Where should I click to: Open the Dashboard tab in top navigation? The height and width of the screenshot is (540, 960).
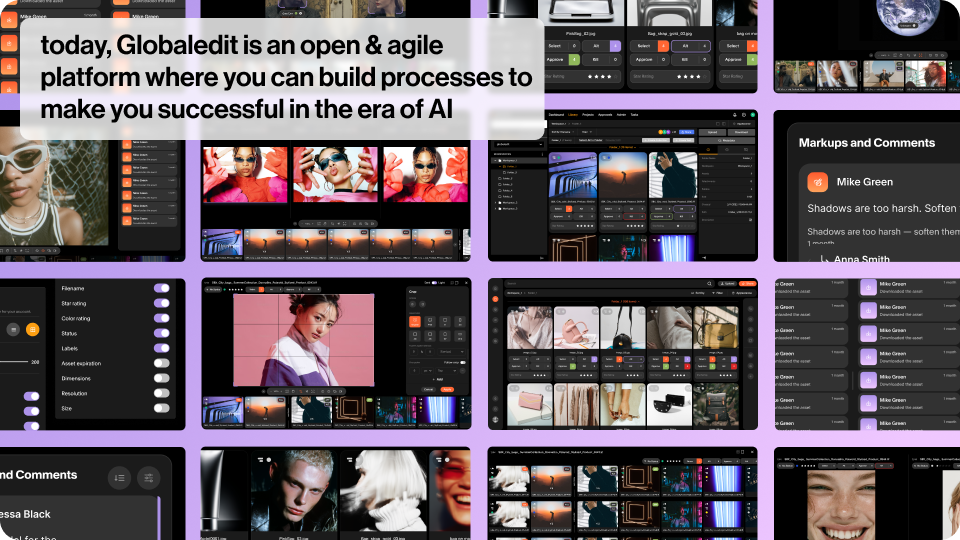pos(556,116)
